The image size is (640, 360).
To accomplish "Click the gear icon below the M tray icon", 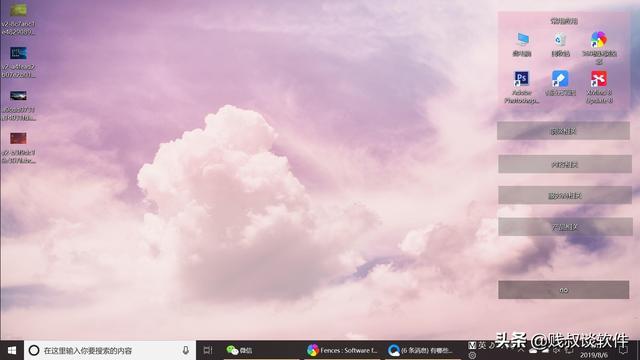I will (472, 355).
